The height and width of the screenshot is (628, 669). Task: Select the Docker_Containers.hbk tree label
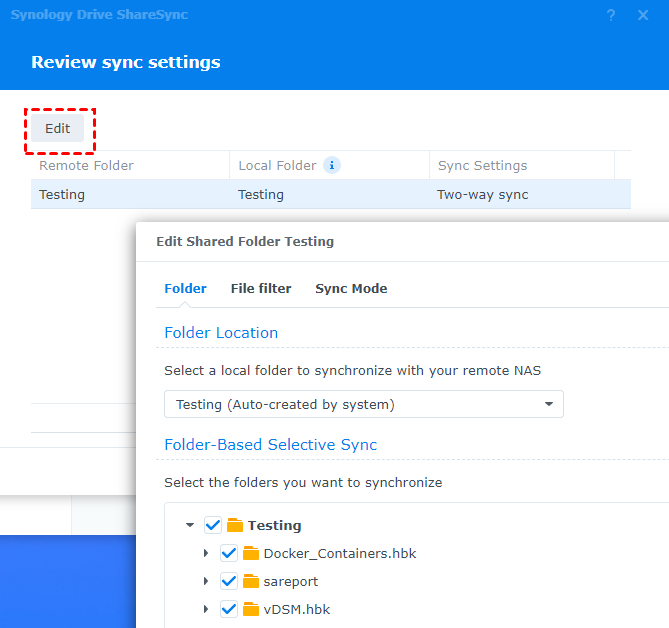pos(340,553)
